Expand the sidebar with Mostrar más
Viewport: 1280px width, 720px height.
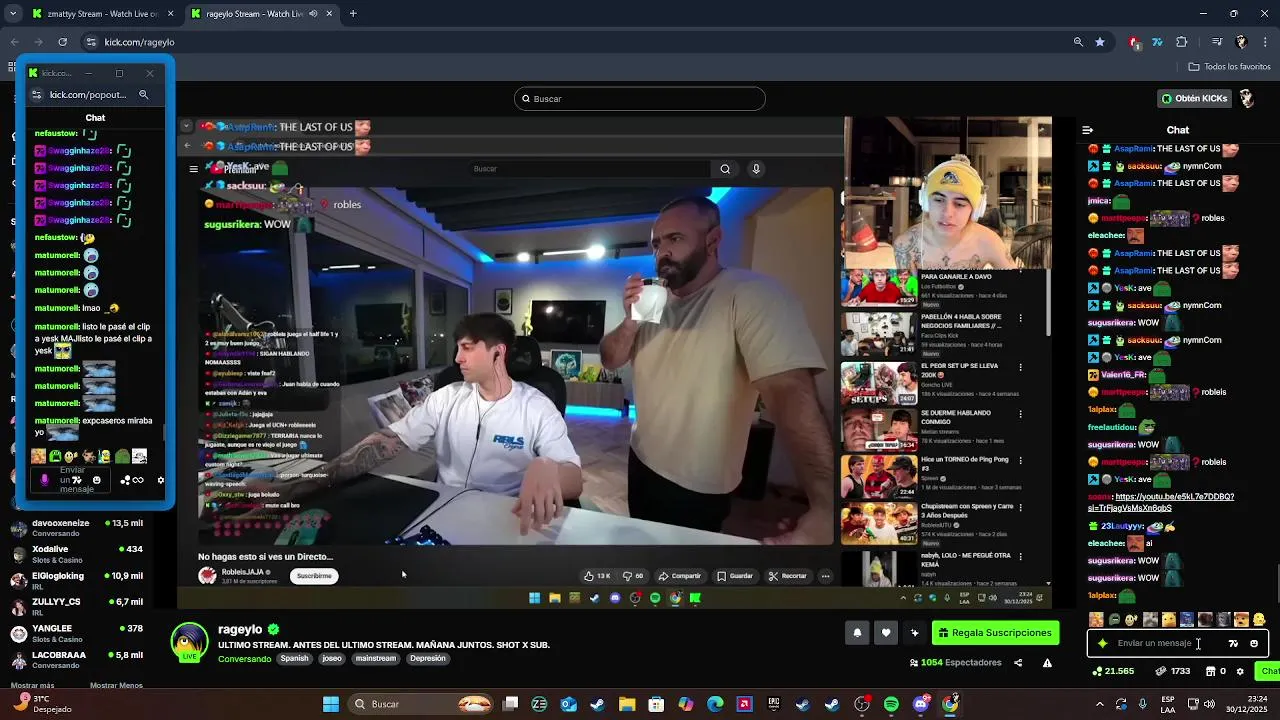tap(32, 685)
